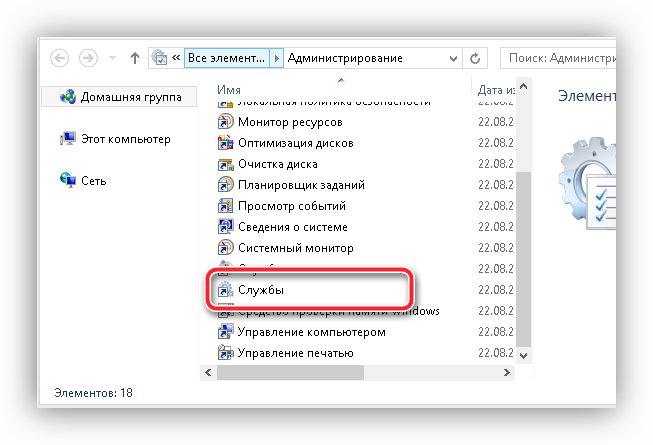This screenshot has height=445, width=653.
Task: Click the horizontal scrollbar left arrow
Action: point(208,373)
